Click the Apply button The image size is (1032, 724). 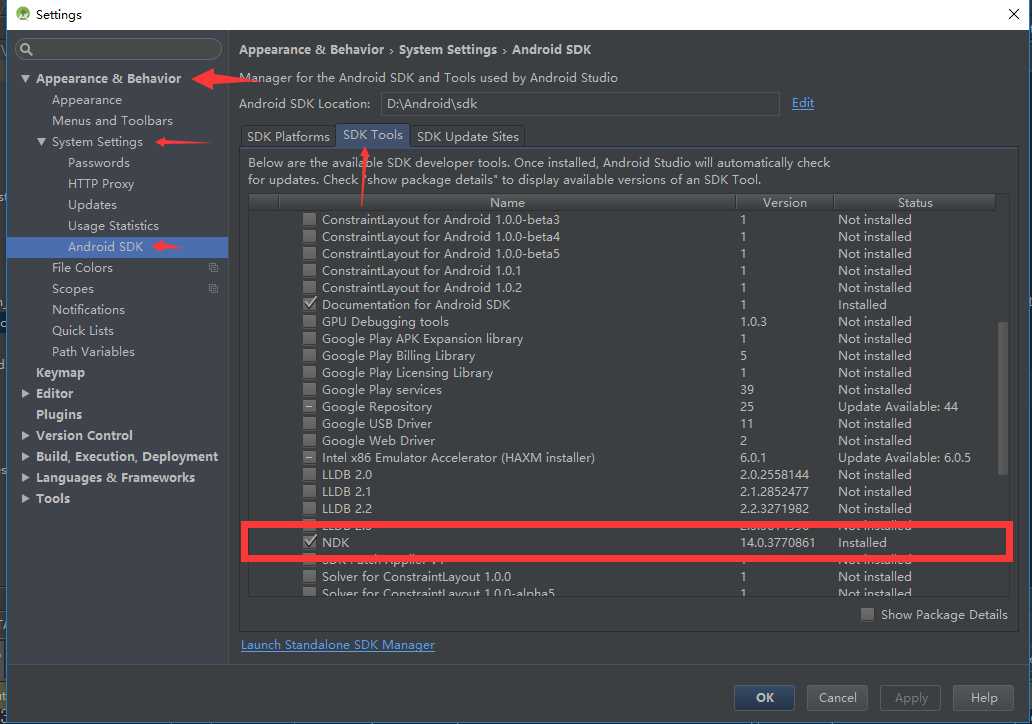pos(910,697)
